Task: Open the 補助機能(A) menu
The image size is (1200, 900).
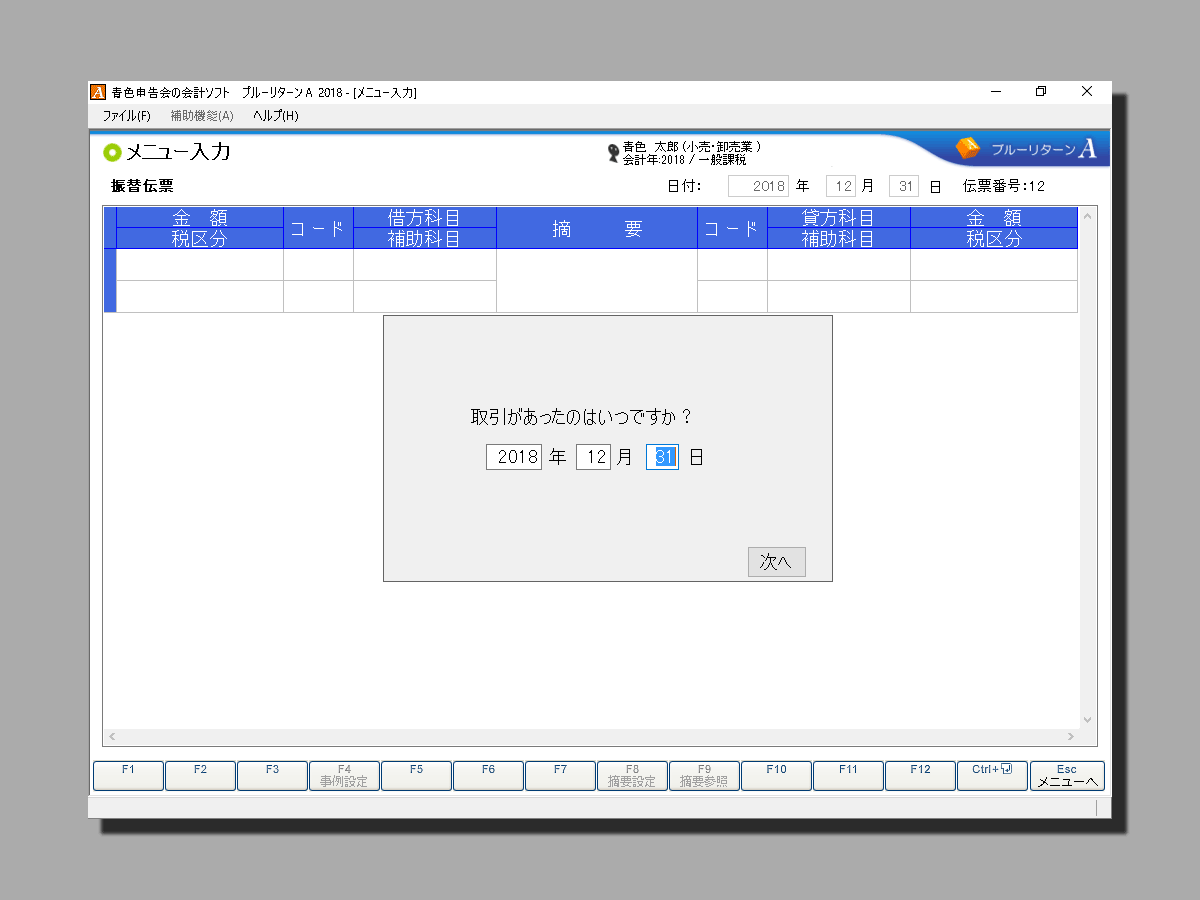Action: click(x=201, y=116)
